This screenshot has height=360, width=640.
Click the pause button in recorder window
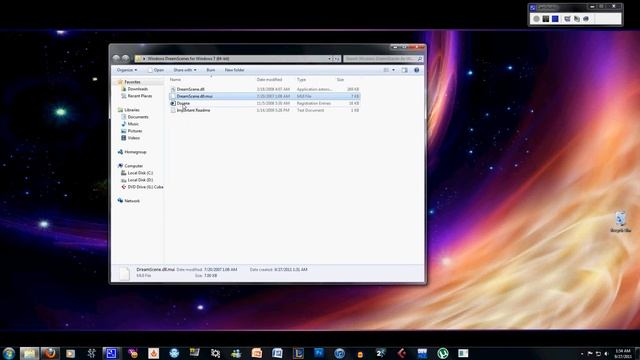point(546,19)
